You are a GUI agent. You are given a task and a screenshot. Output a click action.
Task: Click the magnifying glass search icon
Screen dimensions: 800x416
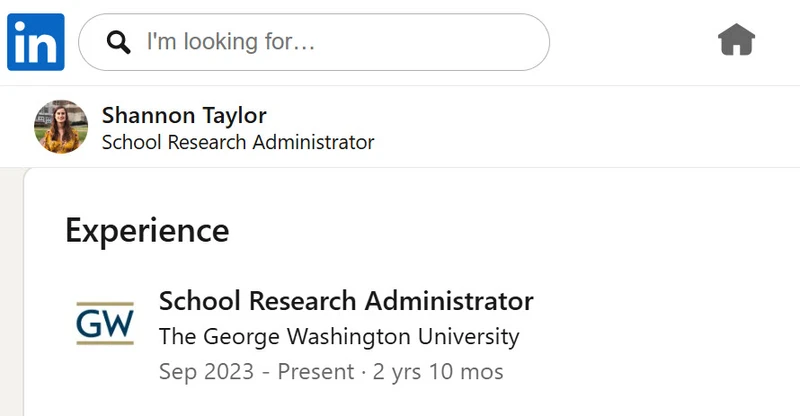pyautogui.click(x=118, y=42)
